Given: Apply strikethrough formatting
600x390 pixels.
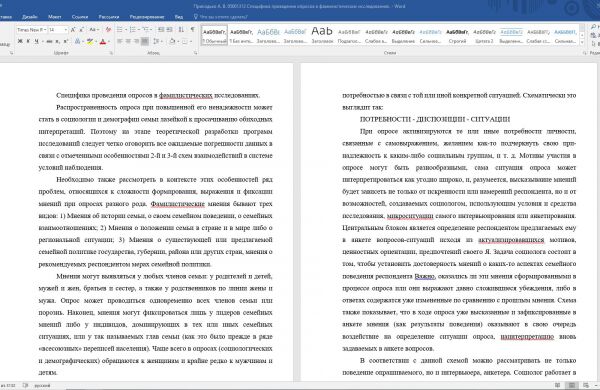Looking at the screenshot, I should click(x=49, y=41).
